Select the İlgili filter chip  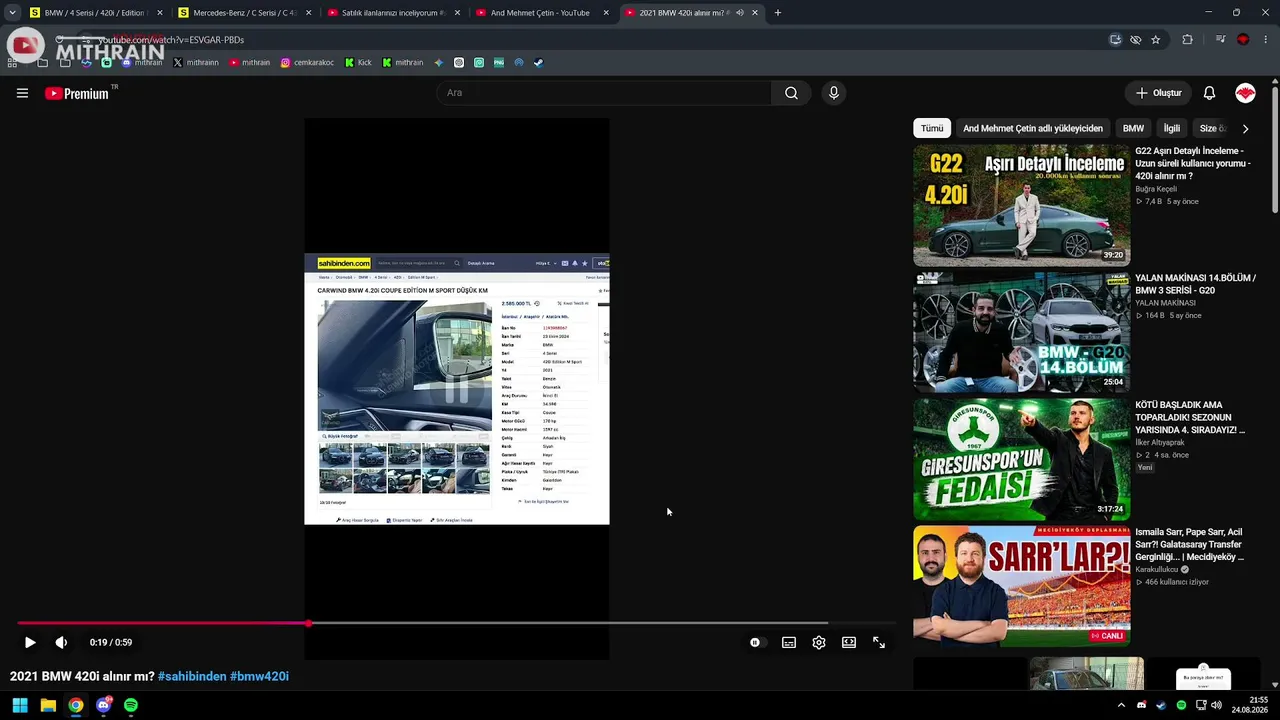pos(1172,128)
